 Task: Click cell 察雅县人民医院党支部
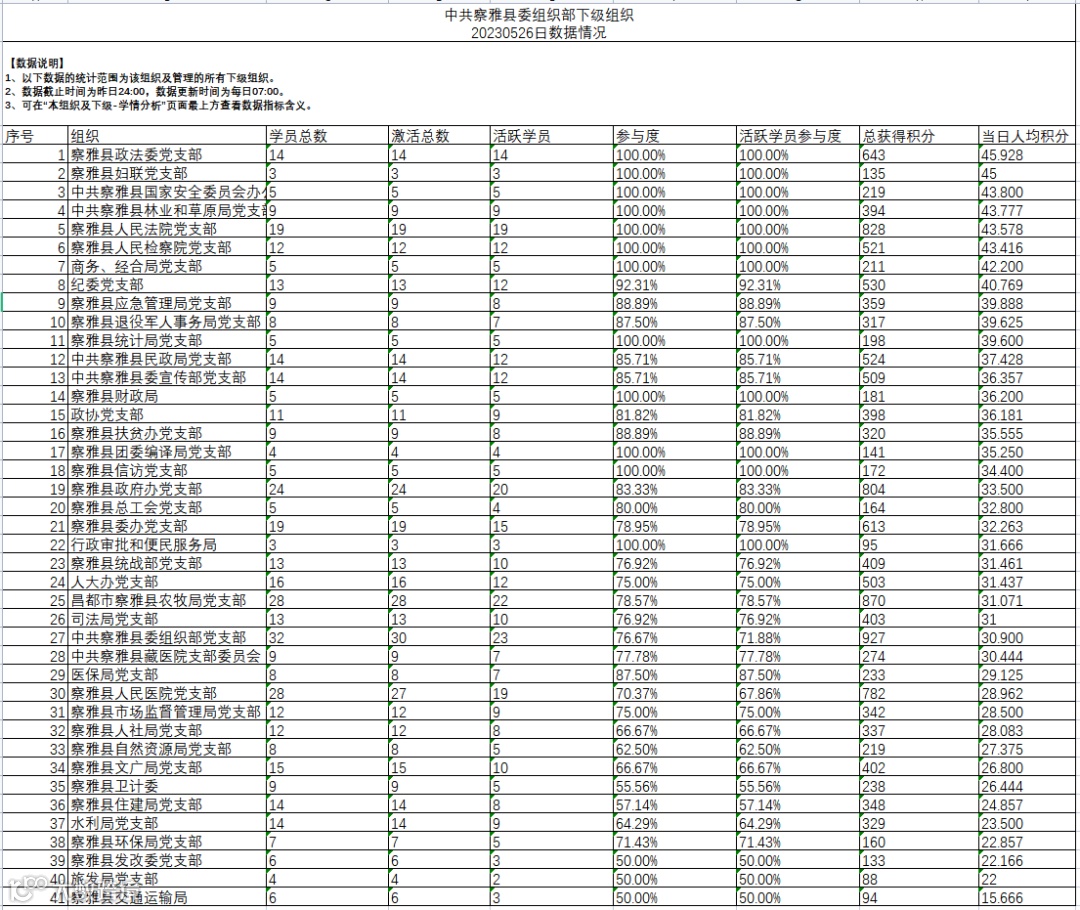167,694
